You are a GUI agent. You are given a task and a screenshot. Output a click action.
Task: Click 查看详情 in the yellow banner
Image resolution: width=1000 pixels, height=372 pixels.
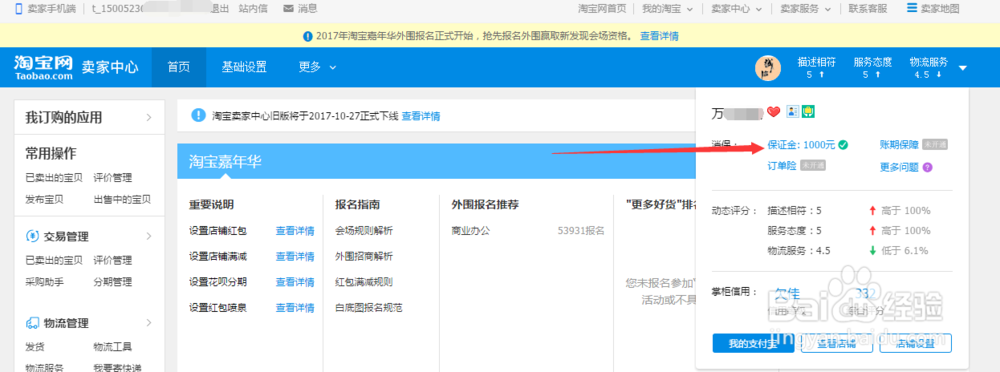[x=659, y=36]
